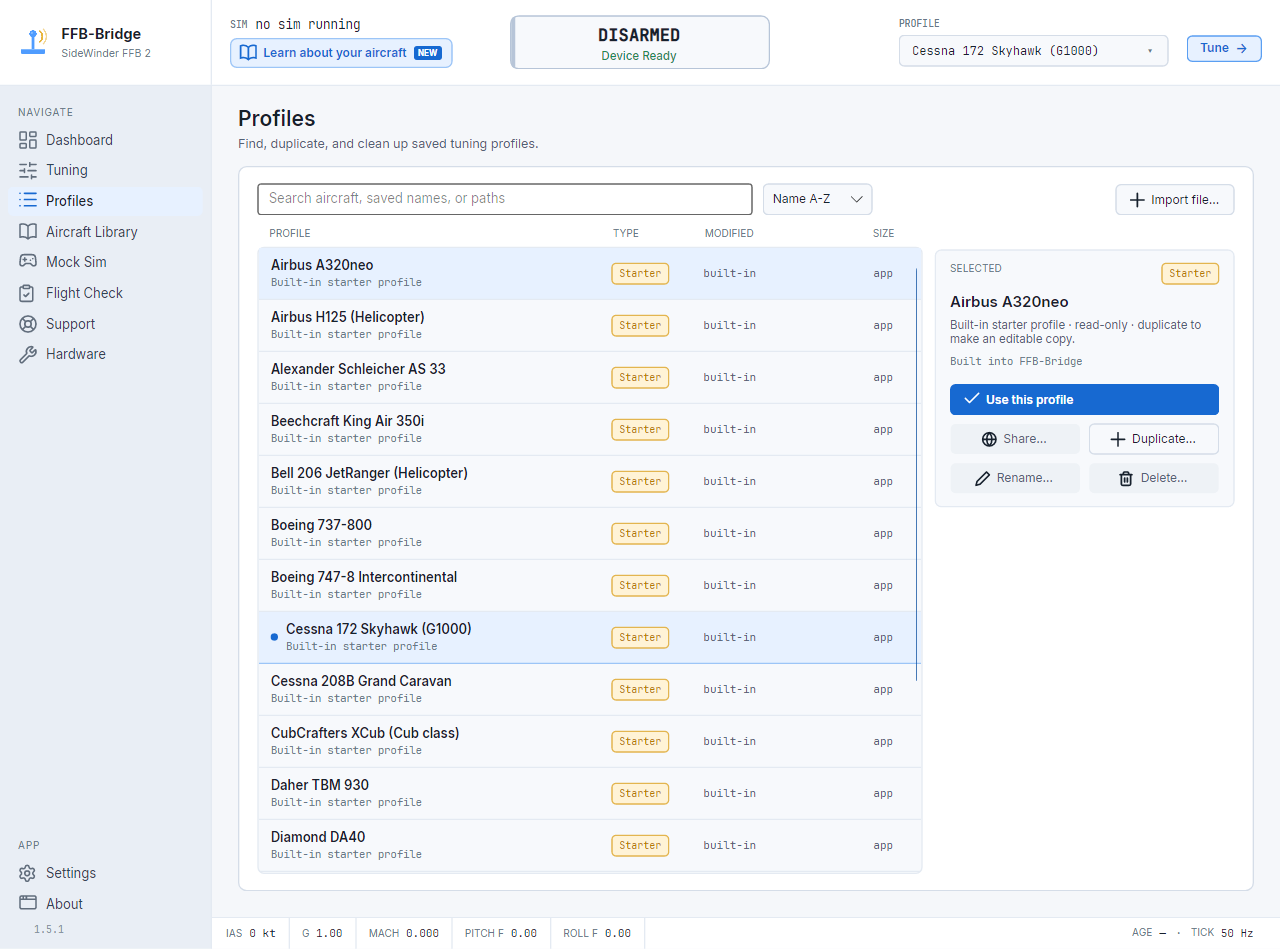Screen dimensions: 1280x949
Task: Navigate to Hardware
Action: click(105, 354)
